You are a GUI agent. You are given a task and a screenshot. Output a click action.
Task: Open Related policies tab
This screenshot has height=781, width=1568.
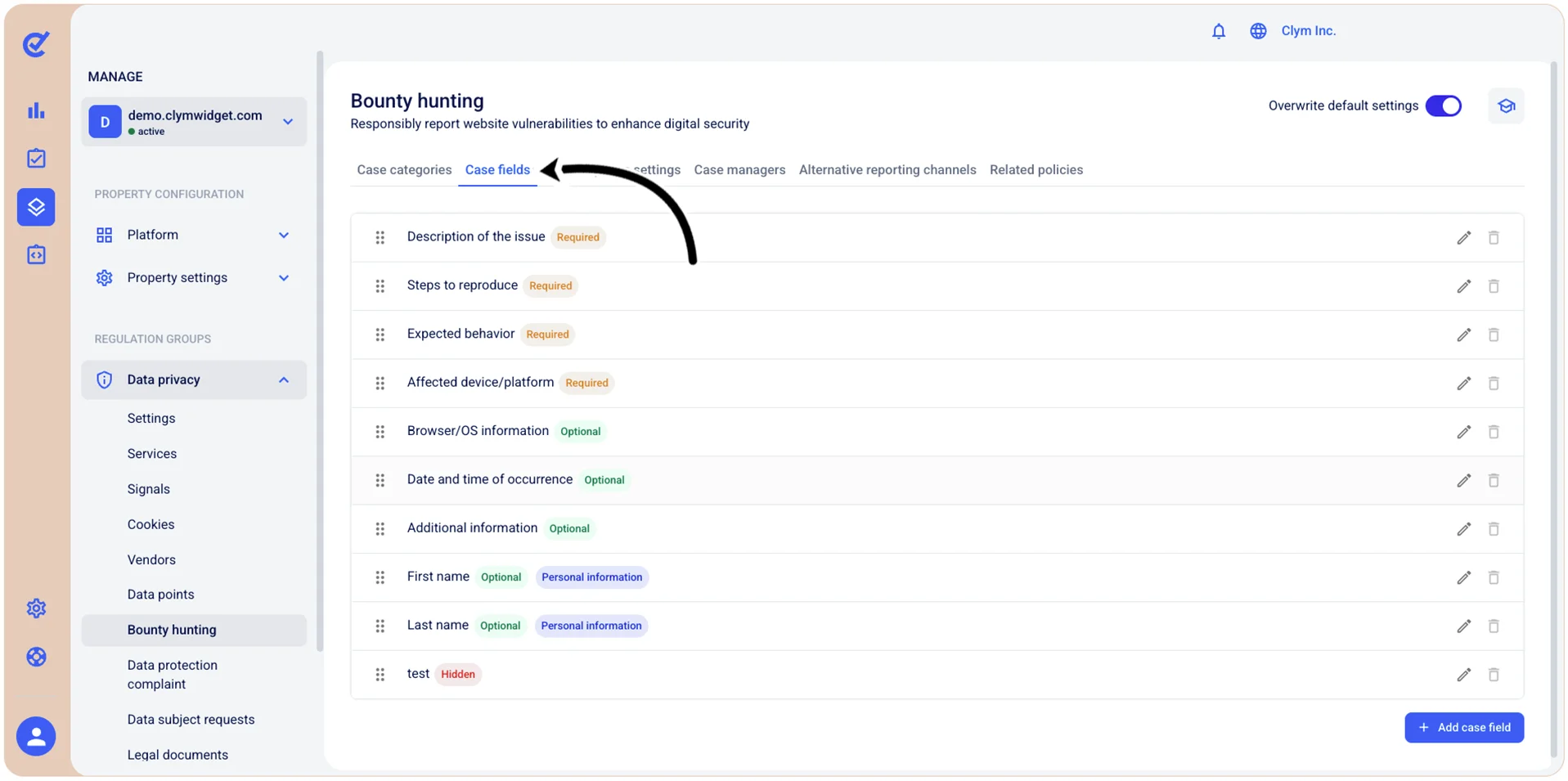pyautogui.click(x=1036, y=170)
